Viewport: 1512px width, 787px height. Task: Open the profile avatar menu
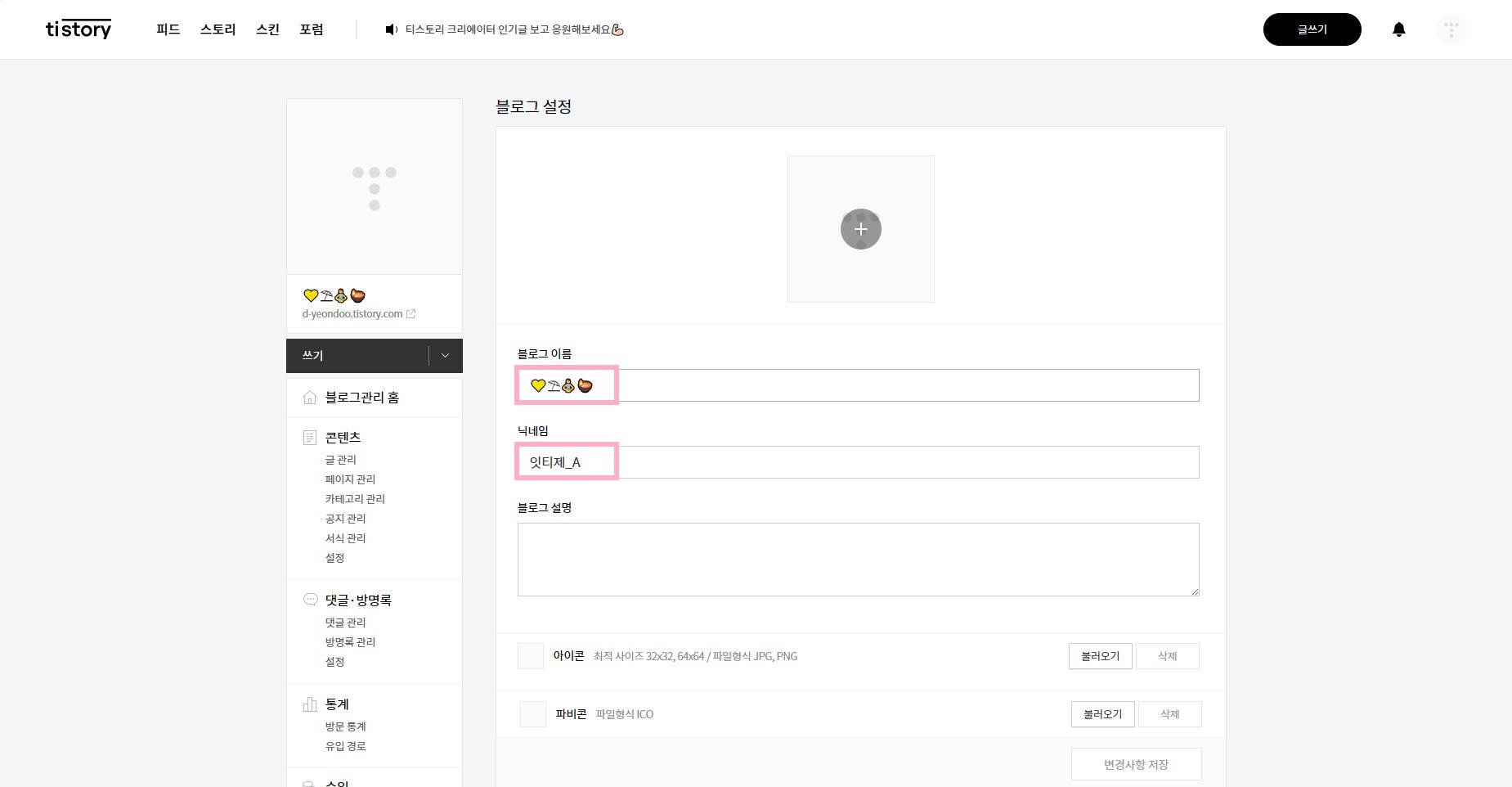point(1451,29)
